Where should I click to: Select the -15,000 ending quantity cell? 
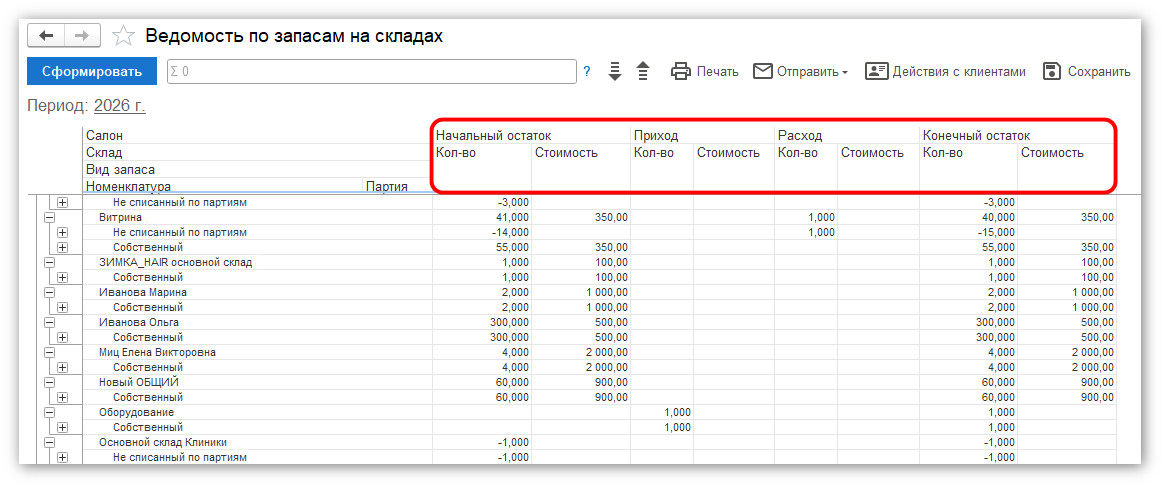coord(968,232)
